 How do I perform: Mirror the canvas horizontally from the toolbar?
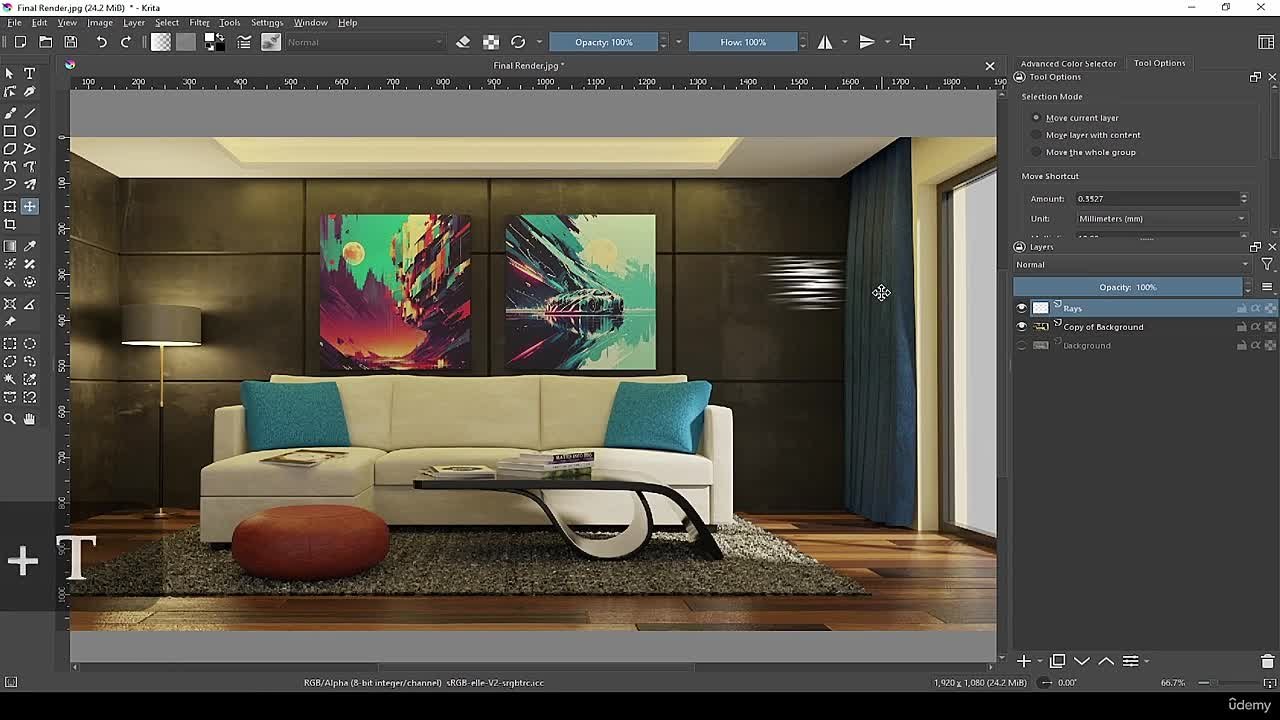824,41
